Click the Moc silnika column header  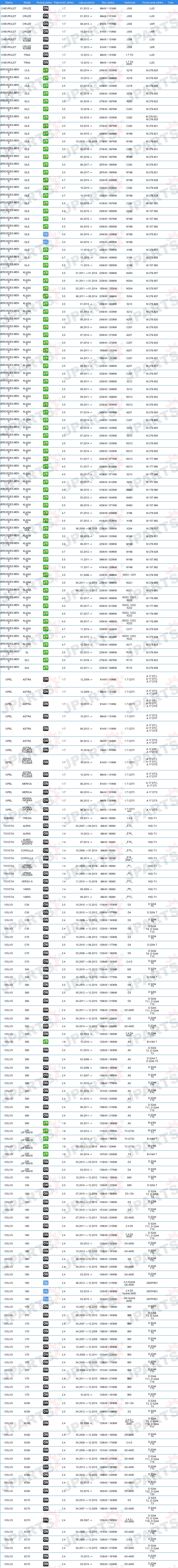tap(108, 3)
